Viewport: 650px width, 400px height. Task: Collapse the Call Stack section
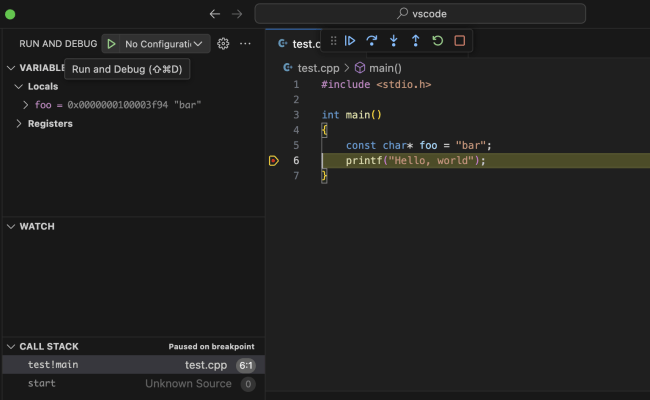11,347
